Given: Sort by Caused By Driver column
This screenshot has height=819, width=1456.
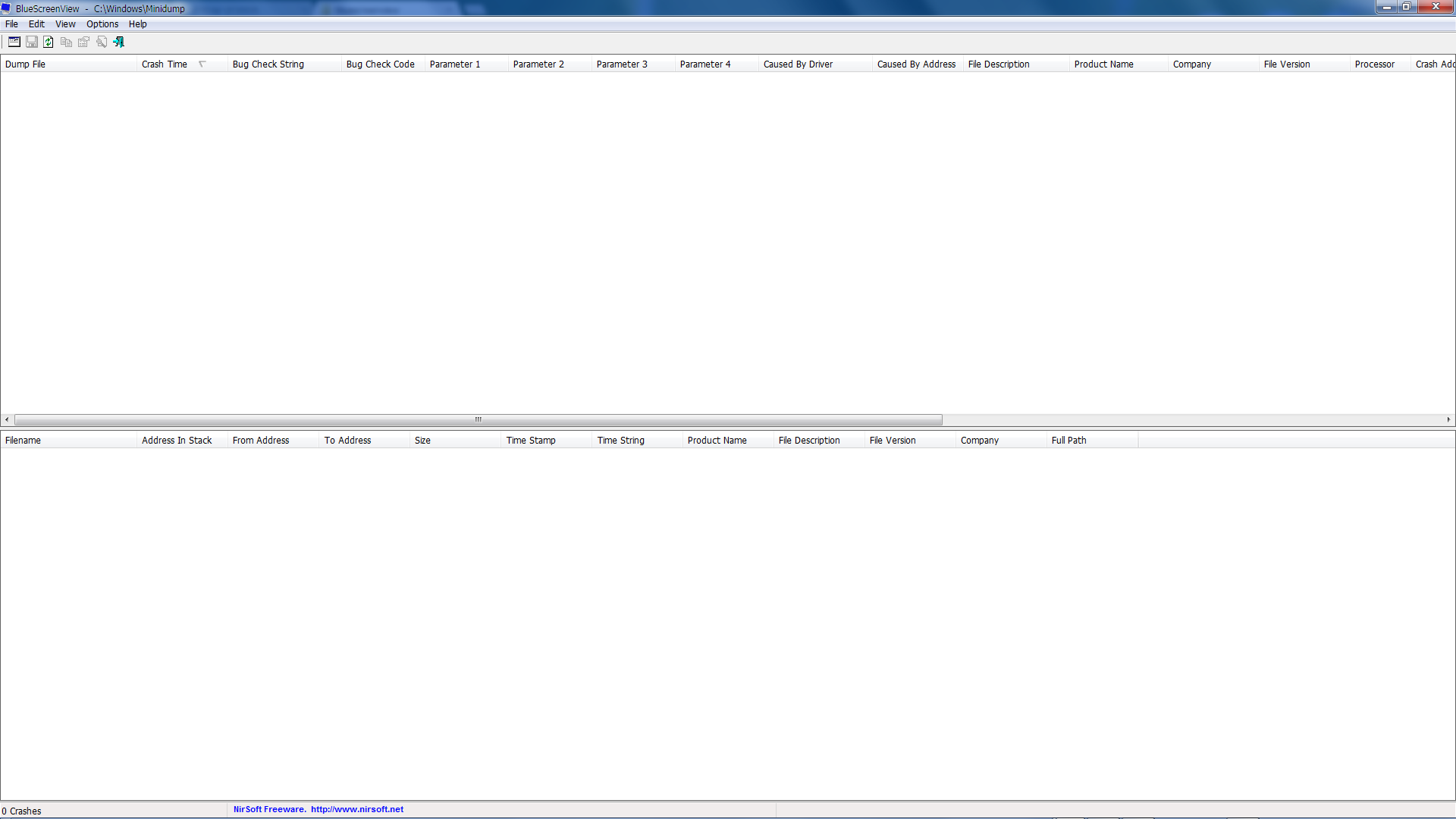Looking at the screenshot, I should pos(815,64).
